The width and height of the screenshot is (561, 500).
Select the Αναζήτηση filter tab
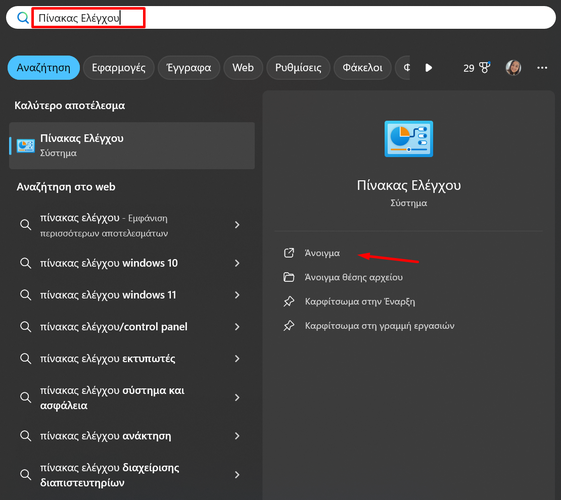point(44,68)
